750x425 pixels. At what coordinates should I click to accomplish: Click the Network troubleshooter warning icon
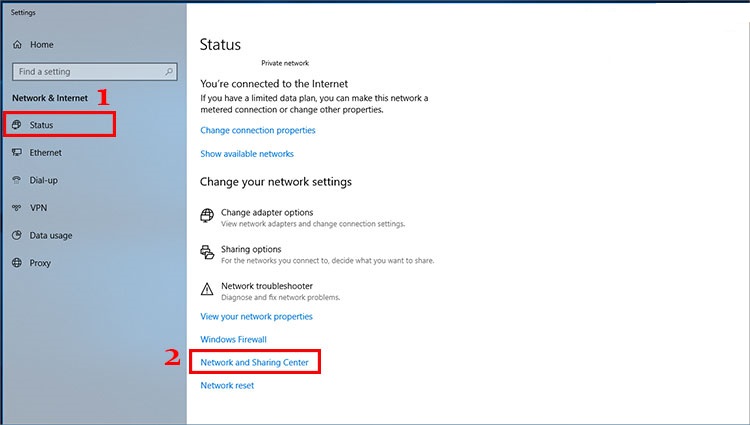pyautogui.click(x=207, y=289)
